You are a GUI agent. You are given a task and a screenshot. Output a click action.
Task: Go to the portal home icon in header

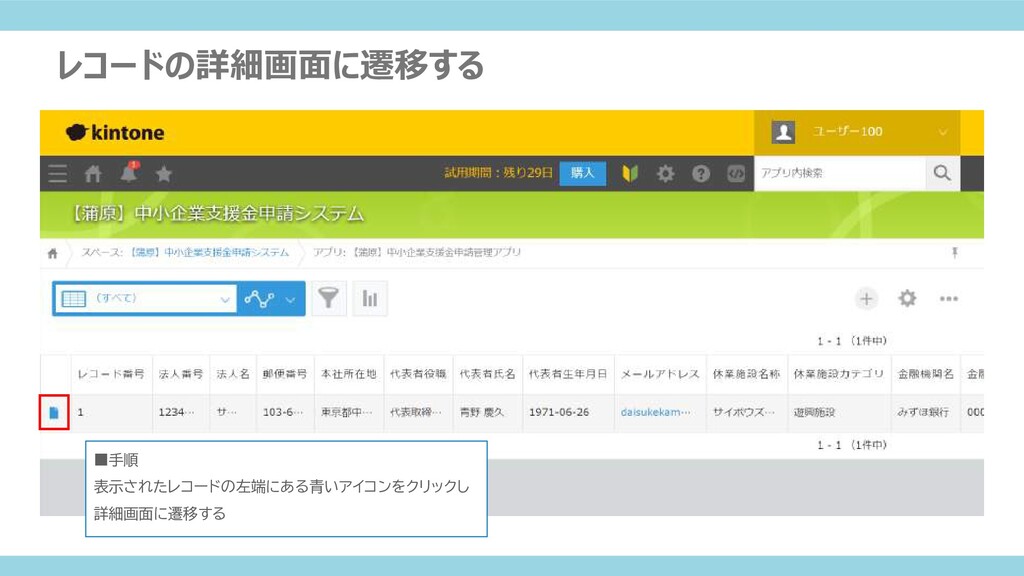pos(93,174)
